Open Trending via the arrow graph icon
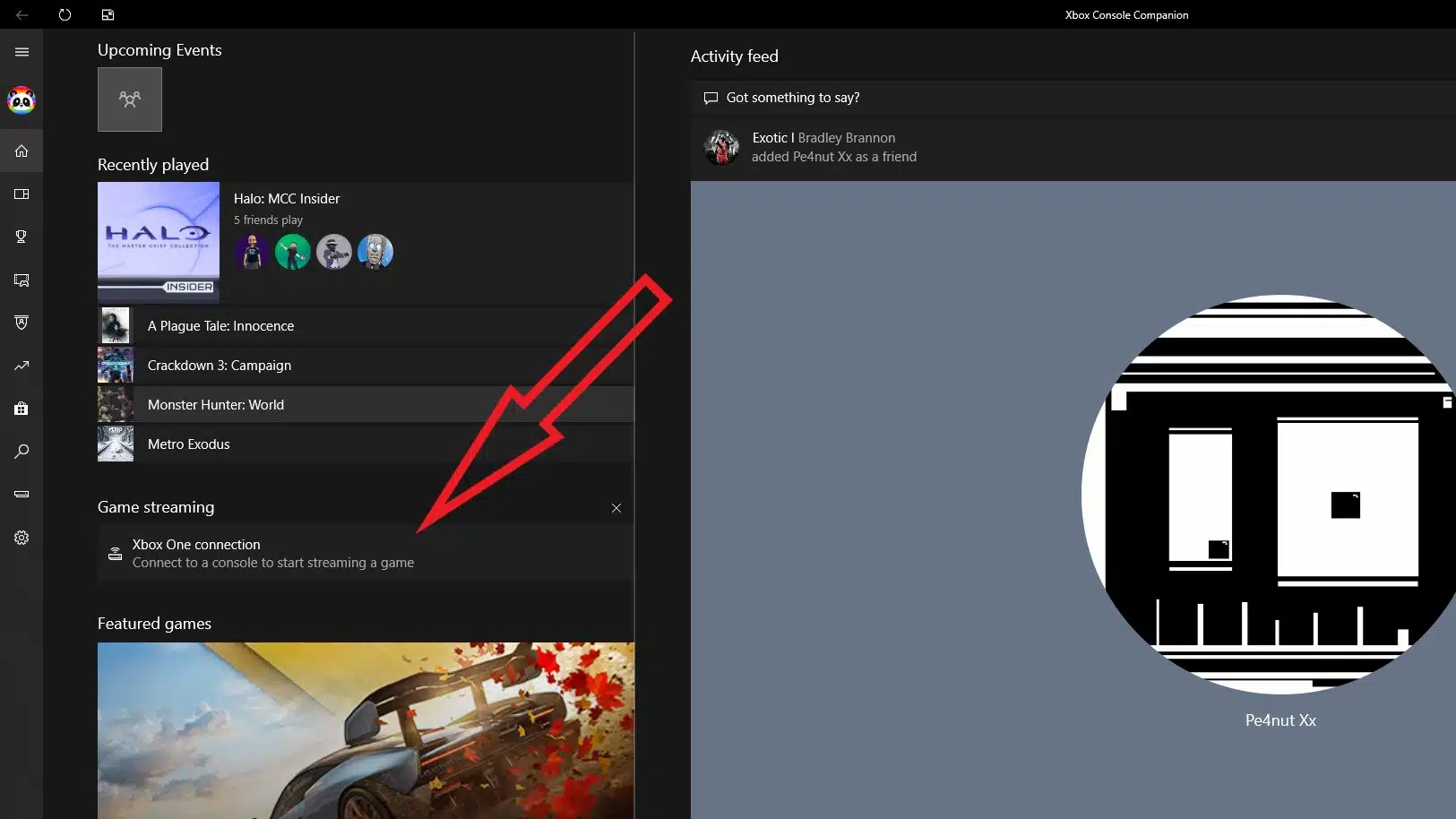This screenshot has height=819, width=1456. 21,366
